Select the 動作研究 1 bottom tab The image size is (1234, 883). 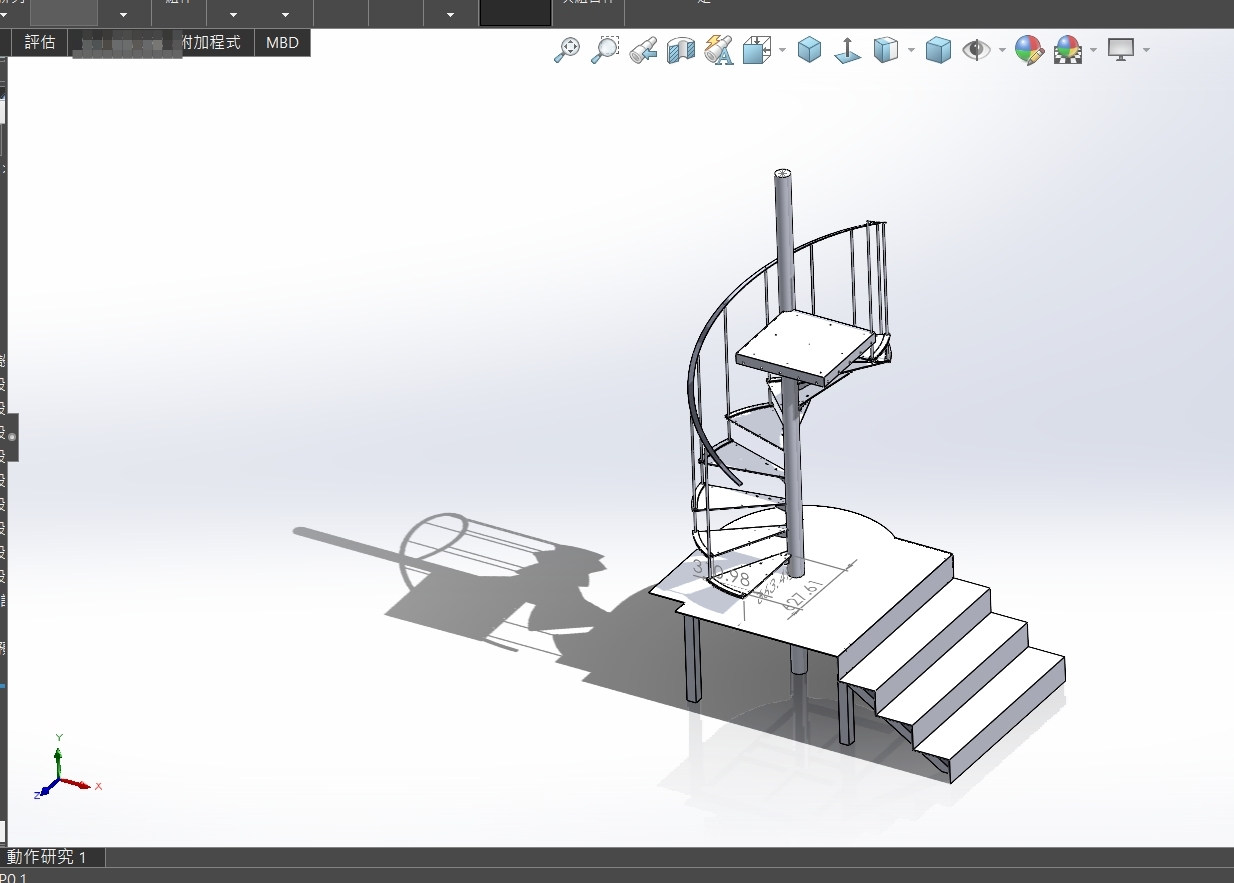pos(47,857)
